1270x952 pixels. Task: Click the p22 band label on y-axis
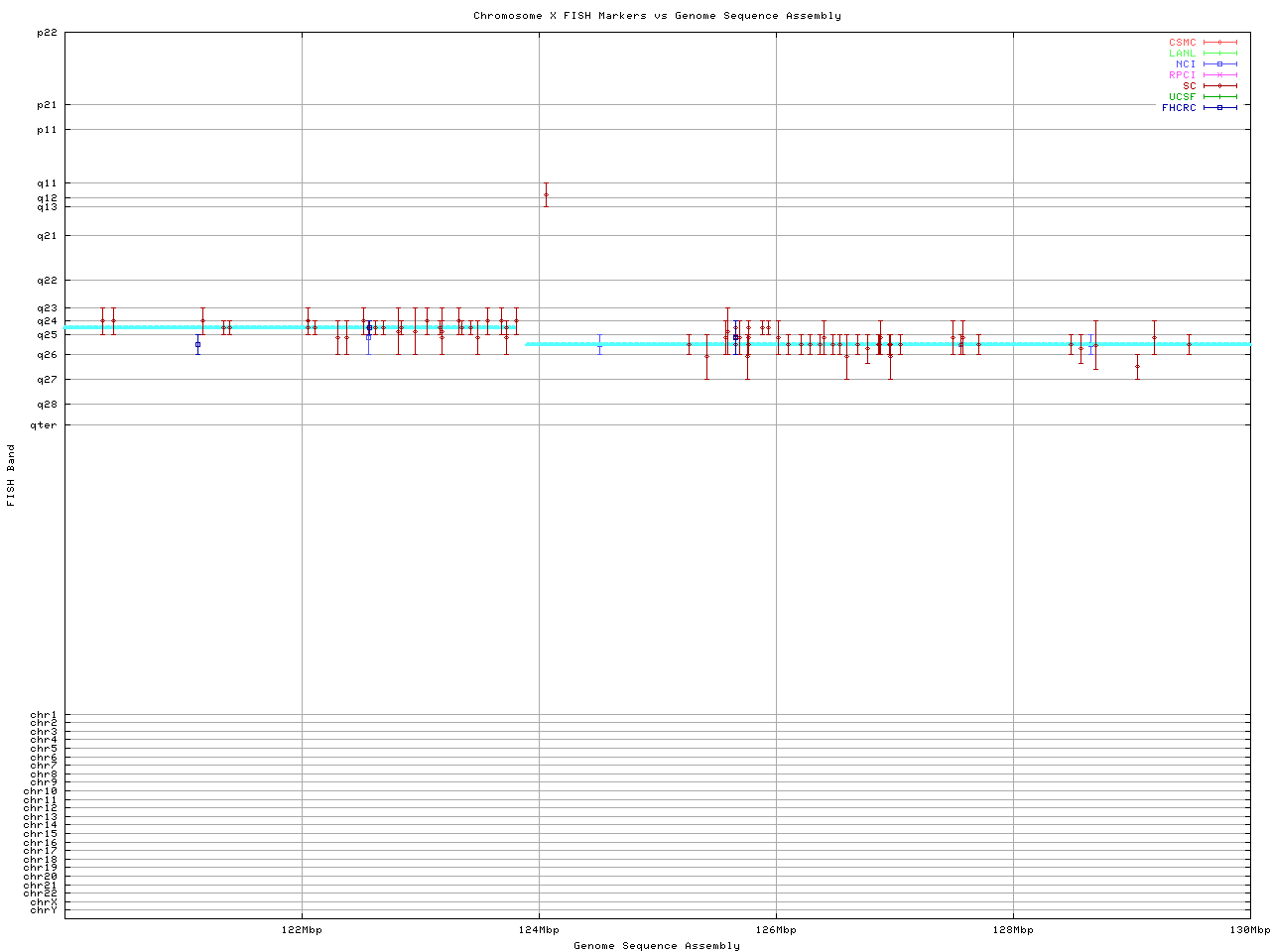[x=46, y=33]
